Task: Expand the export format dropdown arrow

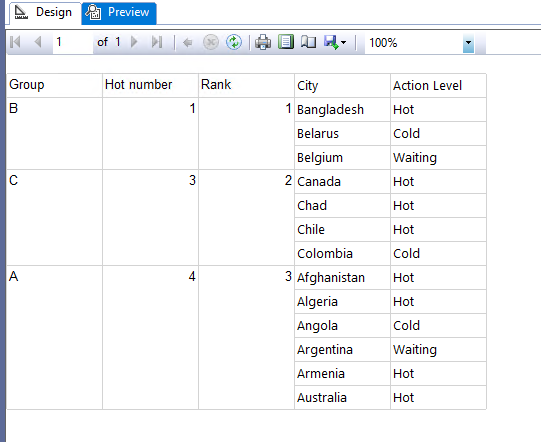Action: (x=343, y=42)
